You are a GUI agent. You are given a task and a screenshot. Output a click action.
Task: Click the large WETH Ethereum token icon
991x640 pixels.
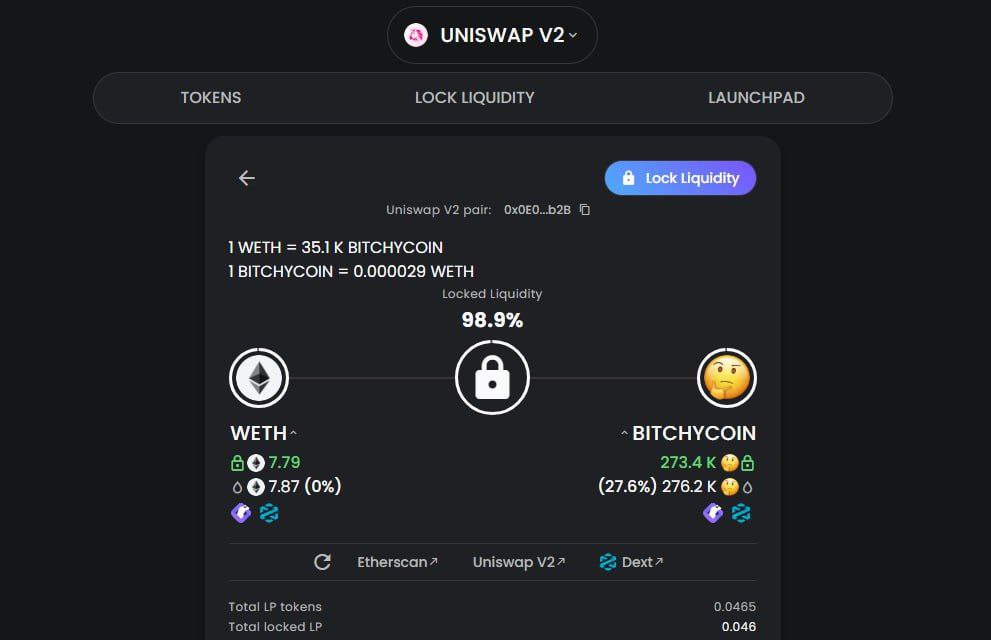coord(259,378)
